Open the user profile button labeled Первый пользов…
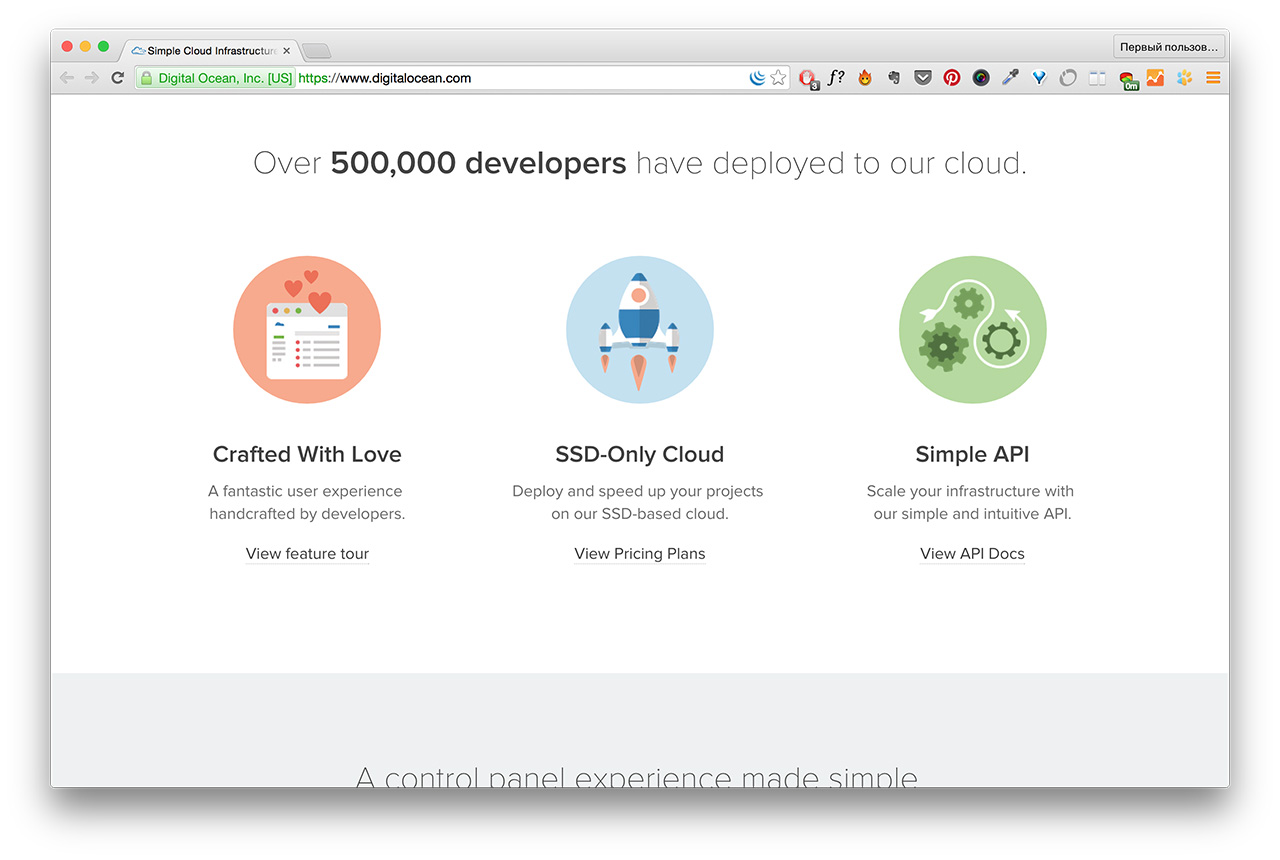Screen dimensions: 1280x860 point(1168,47)
